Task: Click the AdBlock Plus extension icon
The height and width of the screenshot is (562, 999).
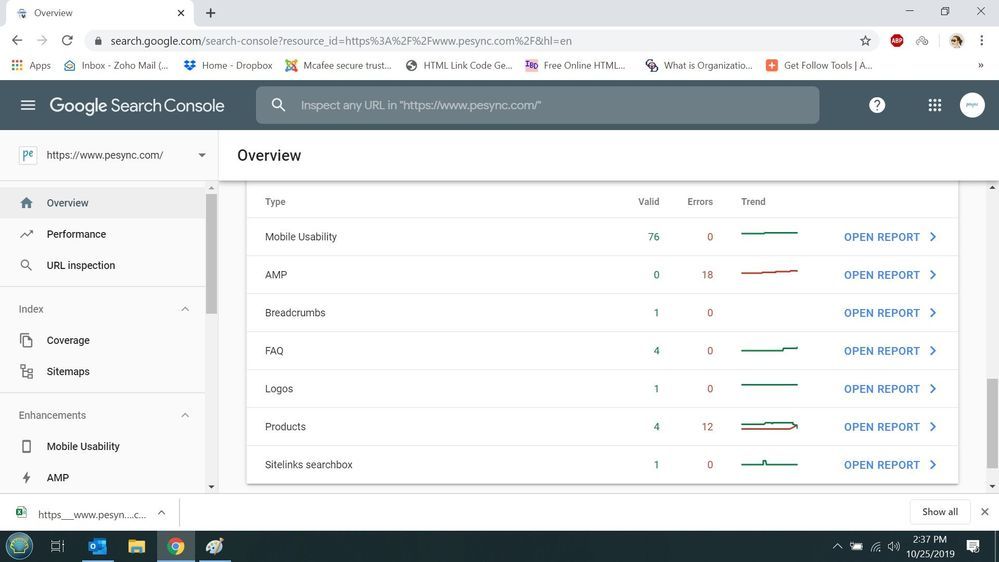Action: 897,41
